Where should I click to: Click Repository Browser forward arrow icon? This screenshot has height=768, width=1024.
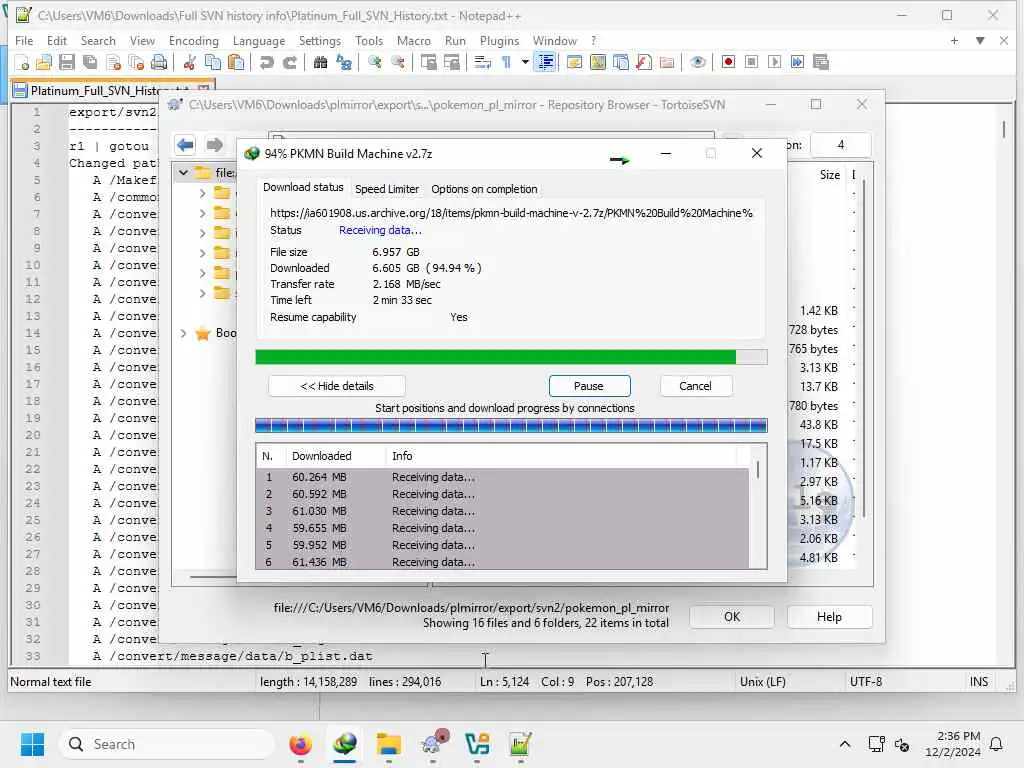pyautogui.click(x=214, y=144)
